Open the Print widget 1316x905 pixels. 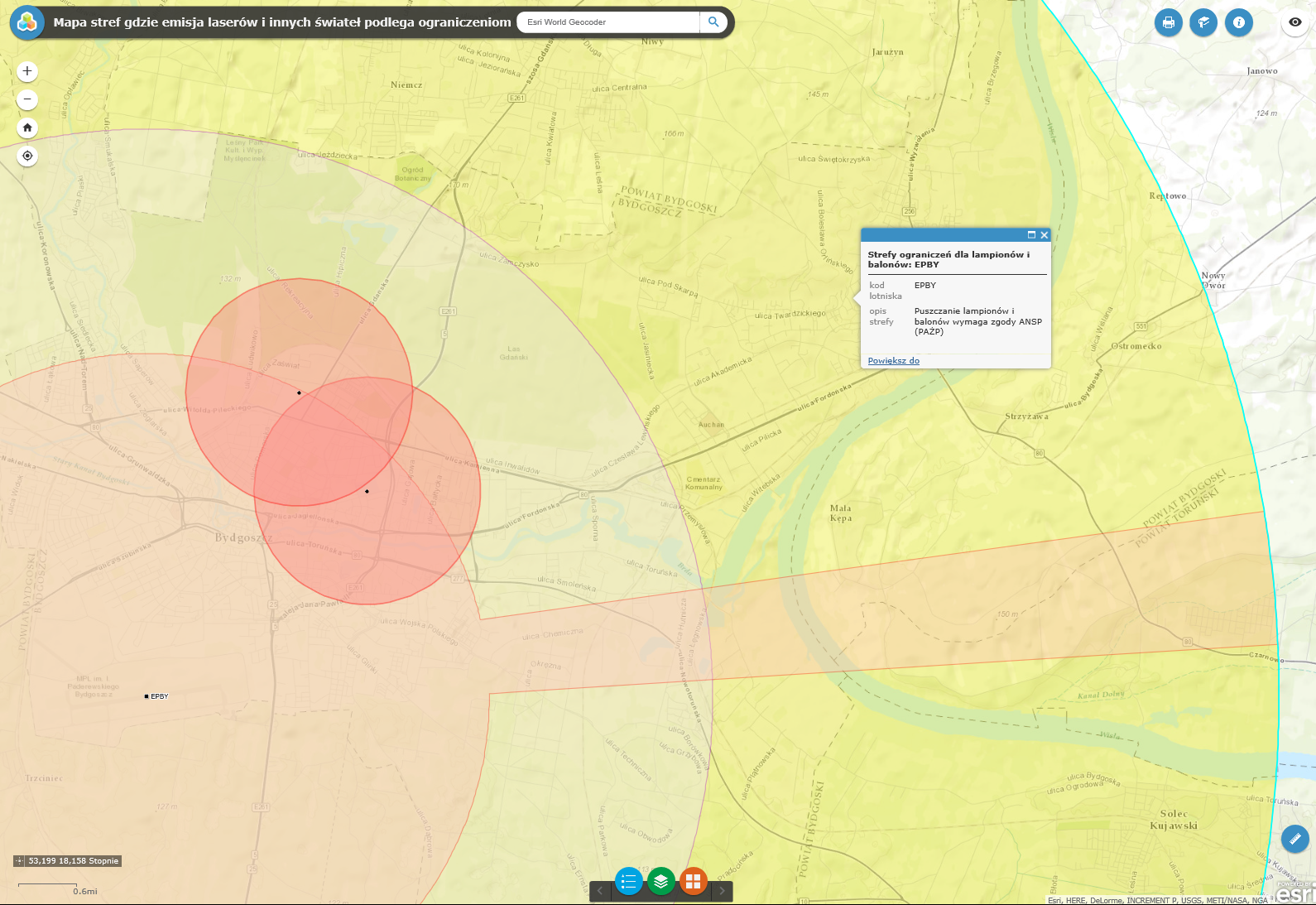pyautogui.click(x=1168, y=22)
